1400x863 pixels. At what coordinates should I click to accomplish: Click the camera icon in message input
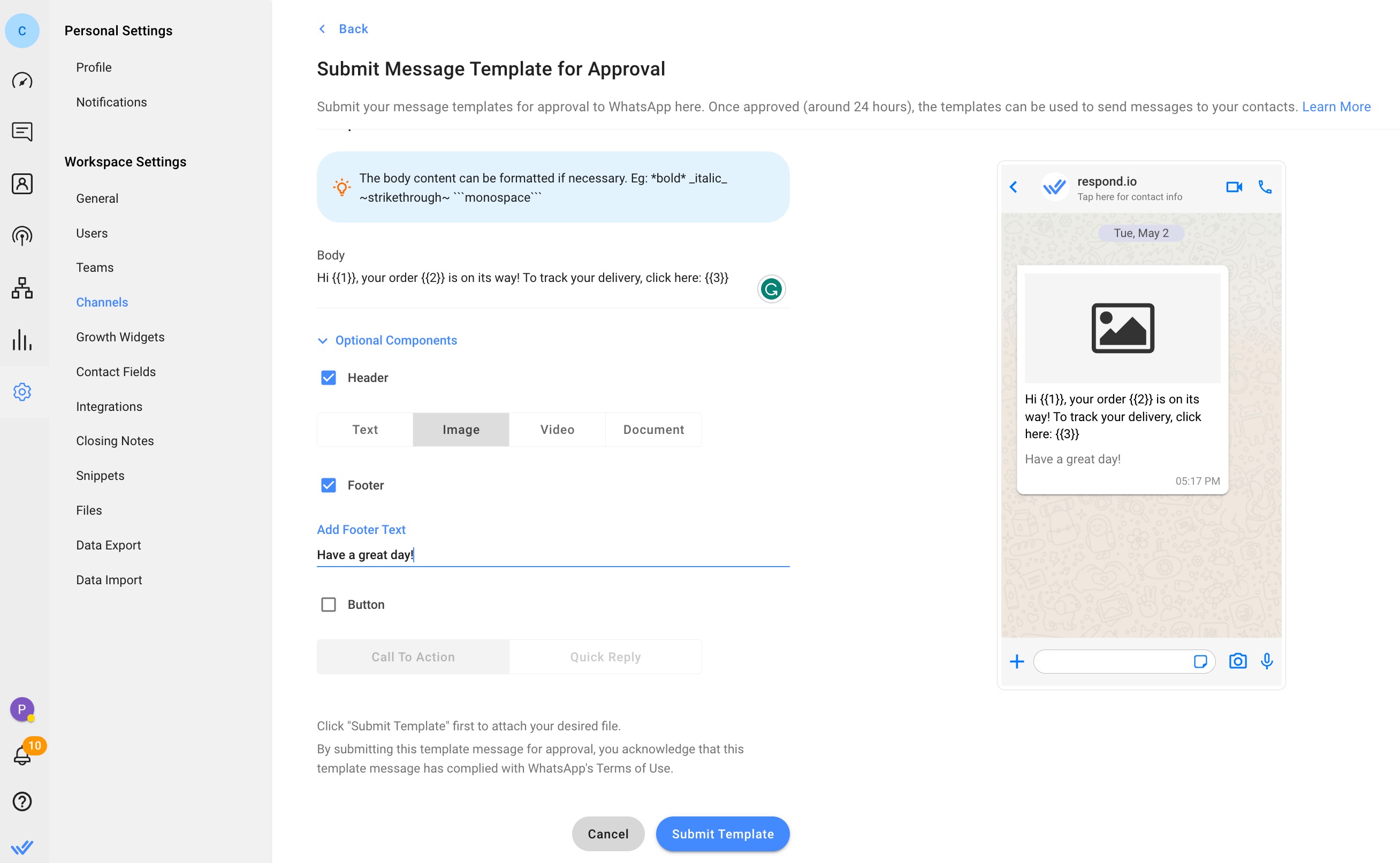pyautogui.click(x=1237, y=661)
